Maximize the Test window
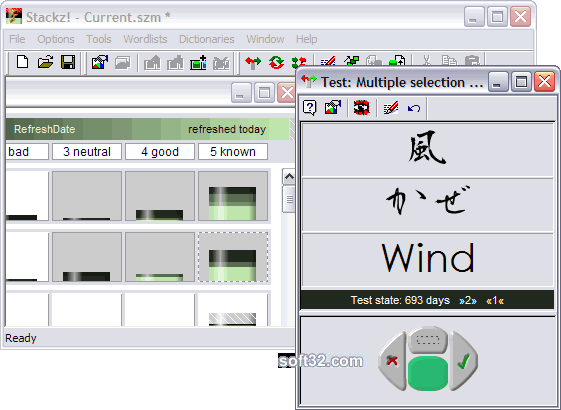The image size is (561, 410). pyautogui.click(x=521, y=82)
